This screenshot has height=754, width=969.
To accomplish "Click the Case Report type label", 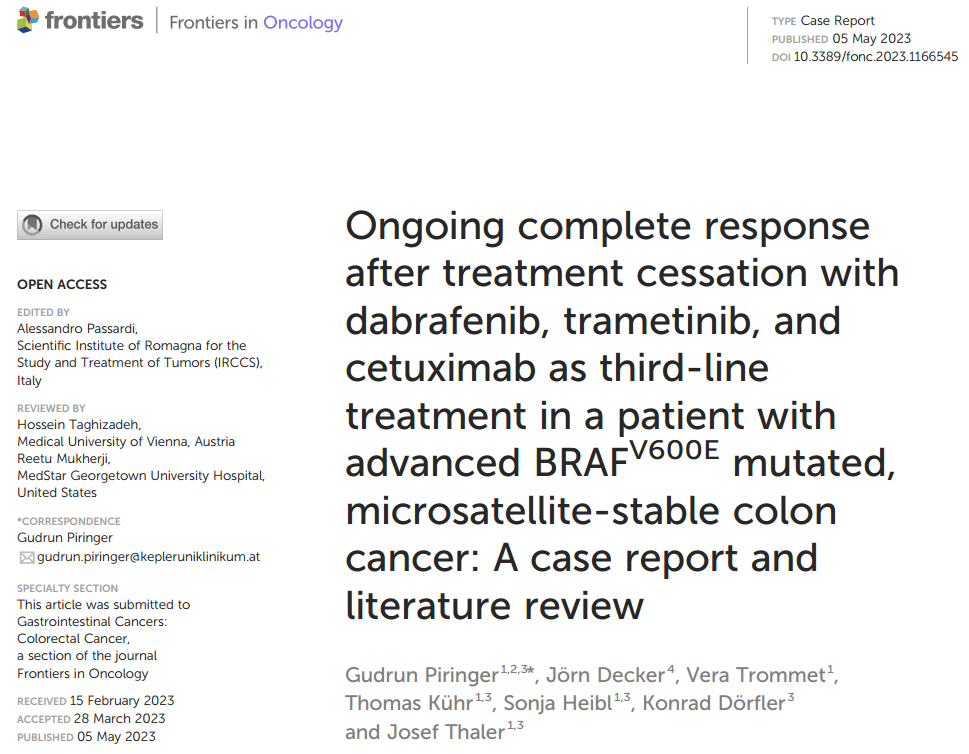I will (838, 21).
